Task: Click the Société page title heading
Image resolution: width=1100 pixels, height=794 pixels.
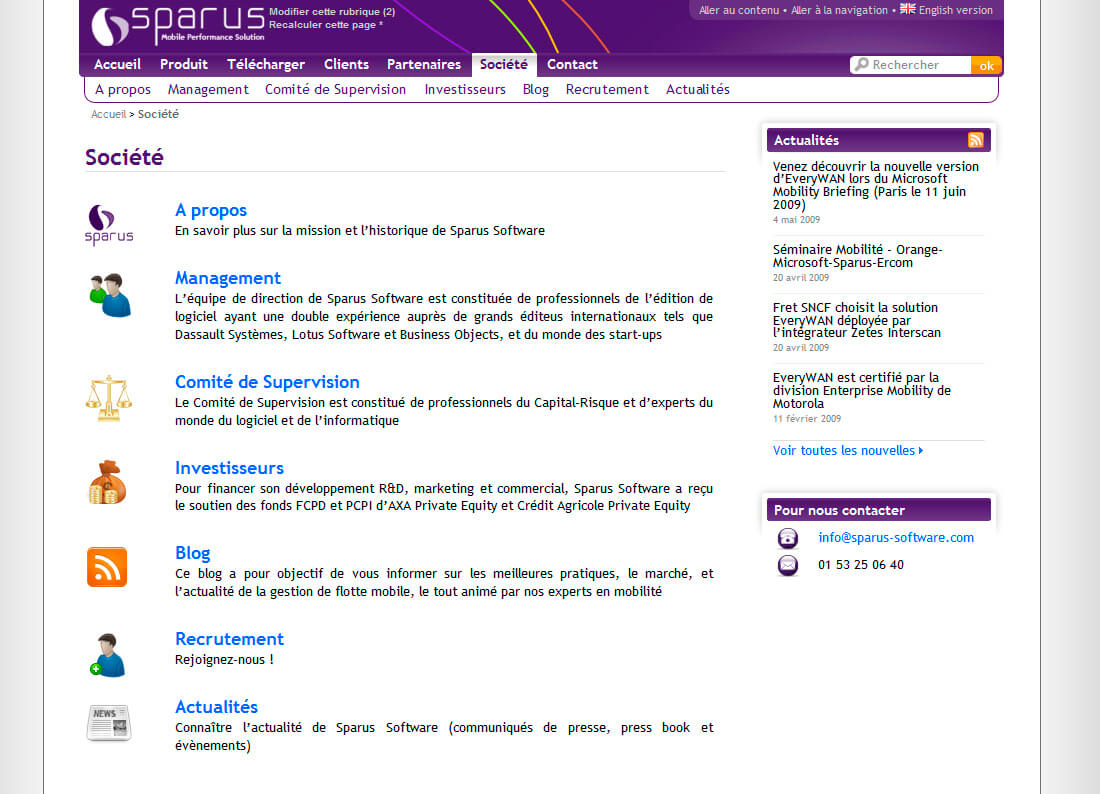Action: [124, 157]
